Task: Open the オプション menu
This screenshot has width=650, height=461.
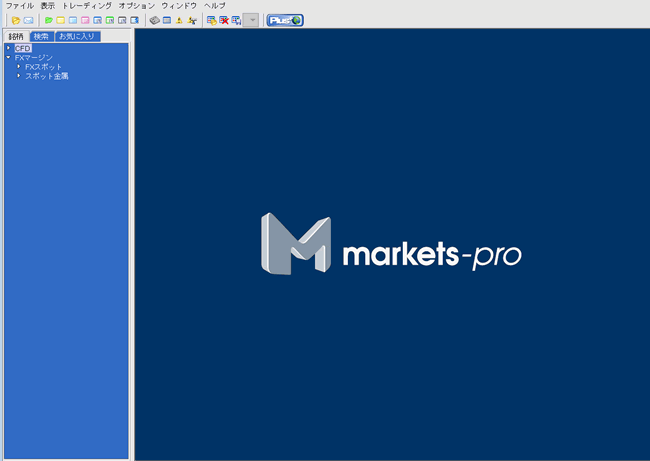Action: point(137,6)
